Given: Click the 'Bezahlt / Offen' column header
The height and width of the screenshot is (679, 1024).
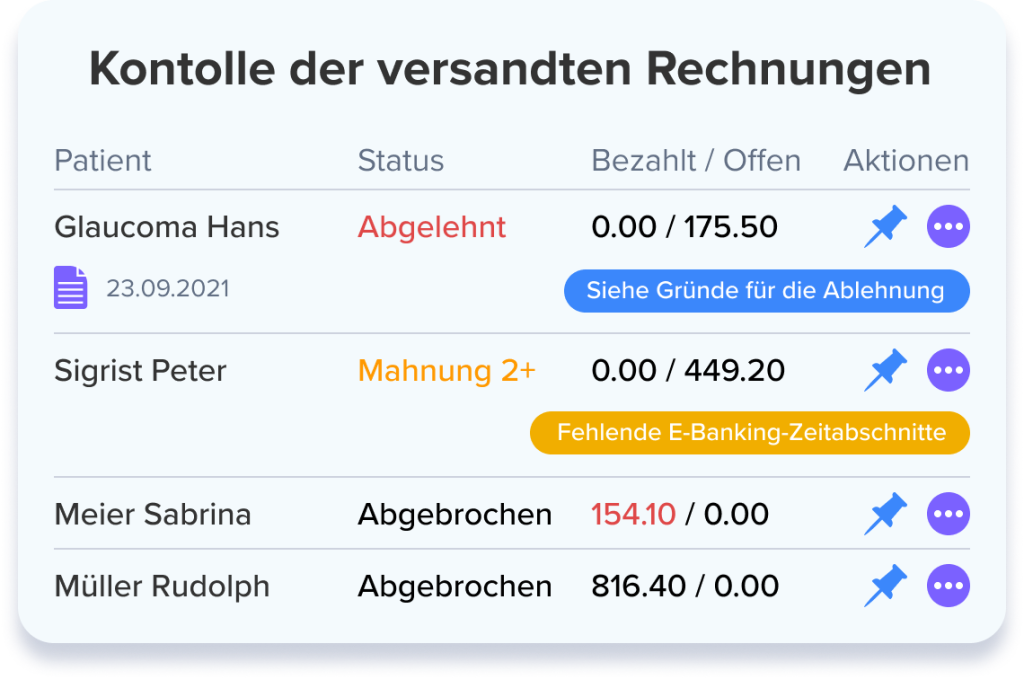Looking at the screenshot, I should pyautogui.click(x=696, y=161).
